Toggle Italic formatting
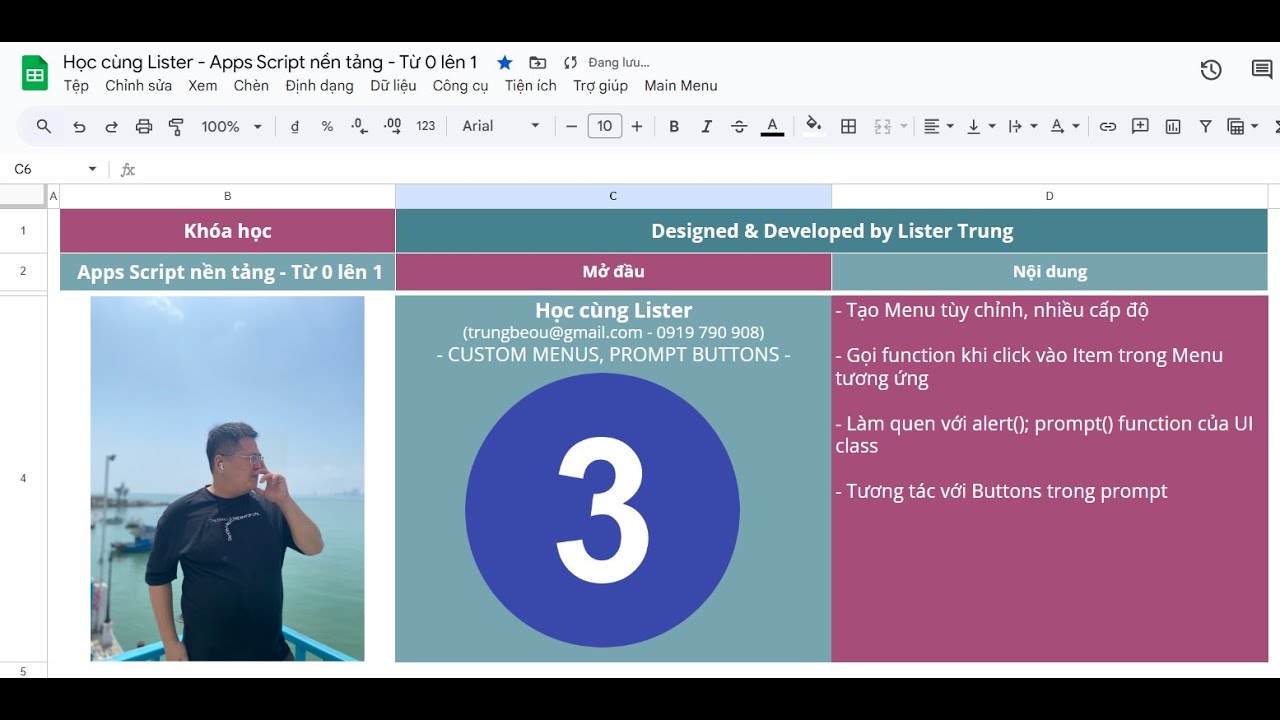 (x=707, y=126)
